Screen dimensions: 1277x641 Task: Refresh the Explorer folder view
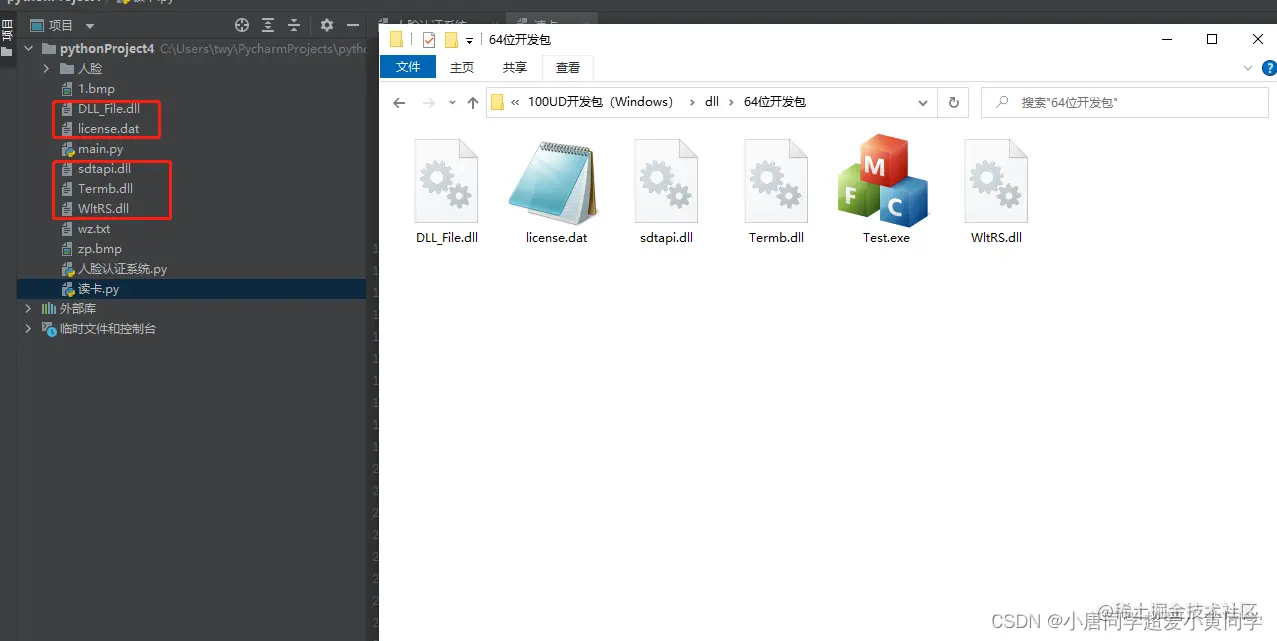point(953,102)
